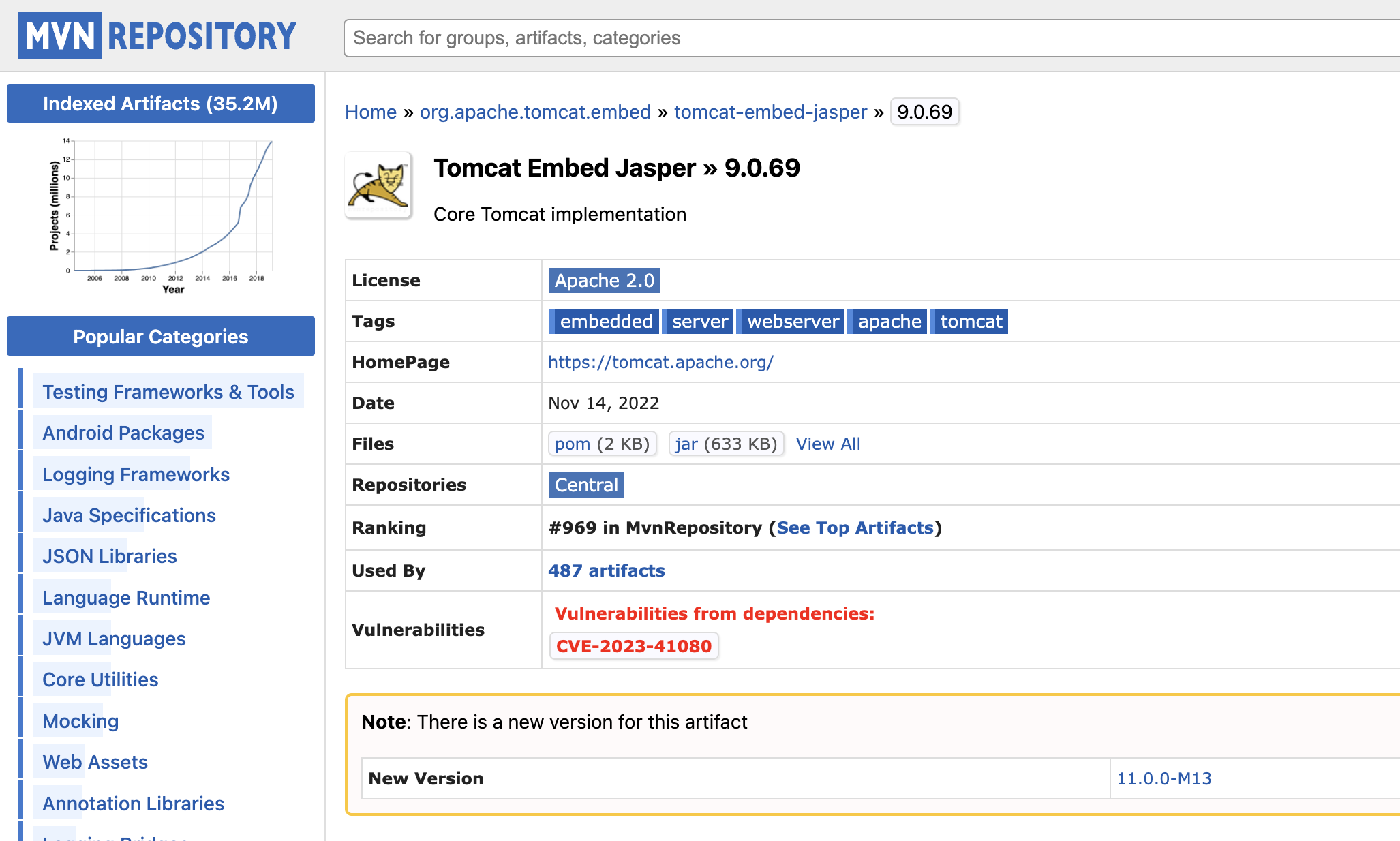This screenshot has height=841, width=1400.
Task: Select the embedded tag
Action: click(605, 321)
